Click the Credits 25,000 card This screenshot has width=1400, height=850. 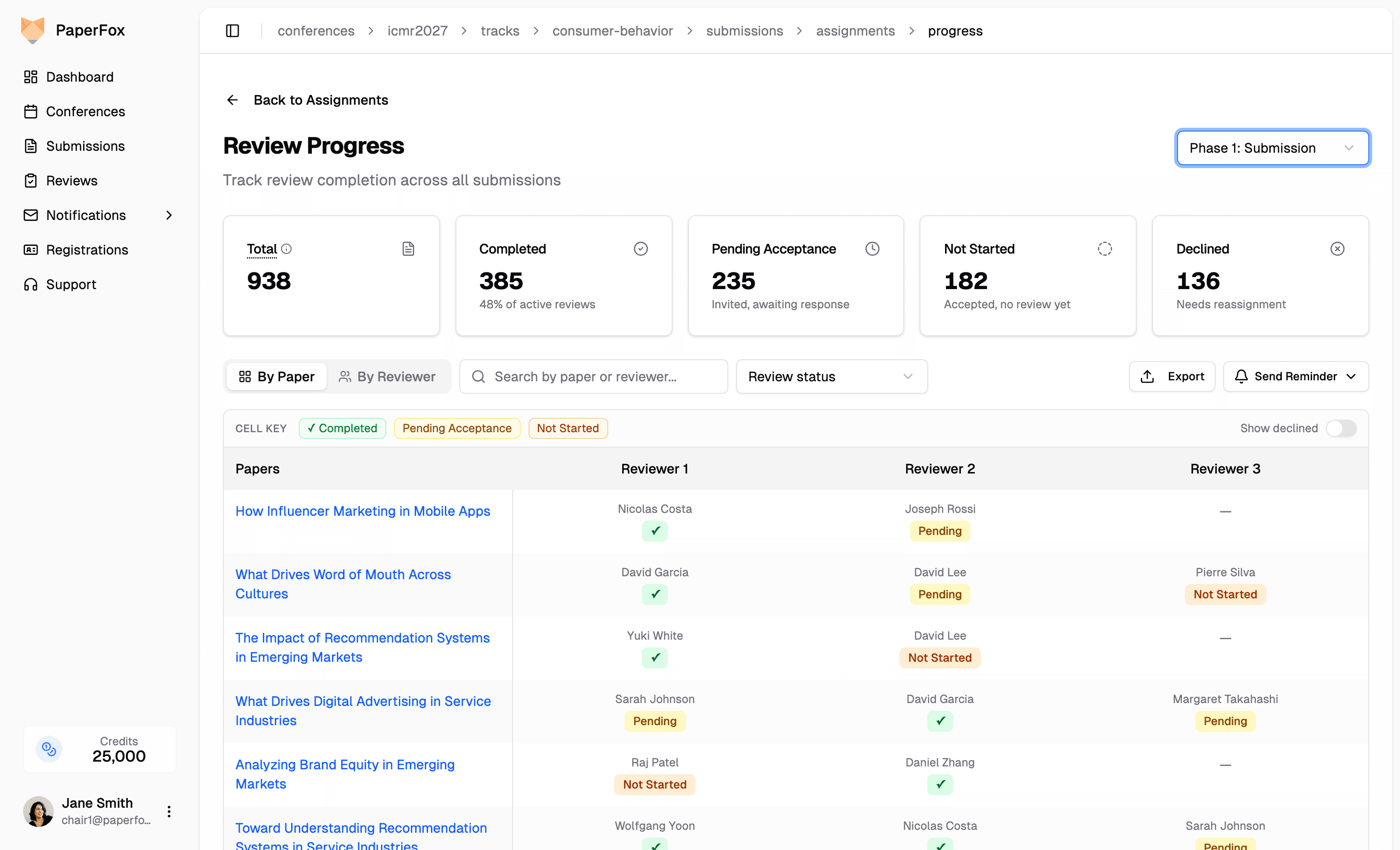tap(99, 749)
